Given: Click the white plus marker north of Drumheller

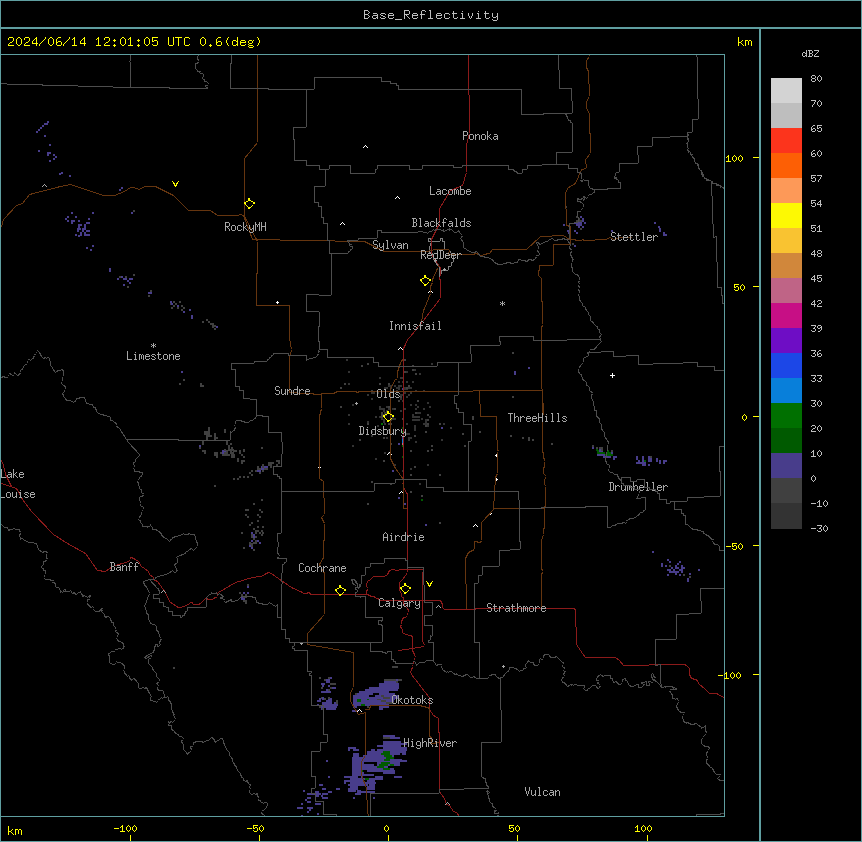Looking at the screenshot, I should (612, 375).
